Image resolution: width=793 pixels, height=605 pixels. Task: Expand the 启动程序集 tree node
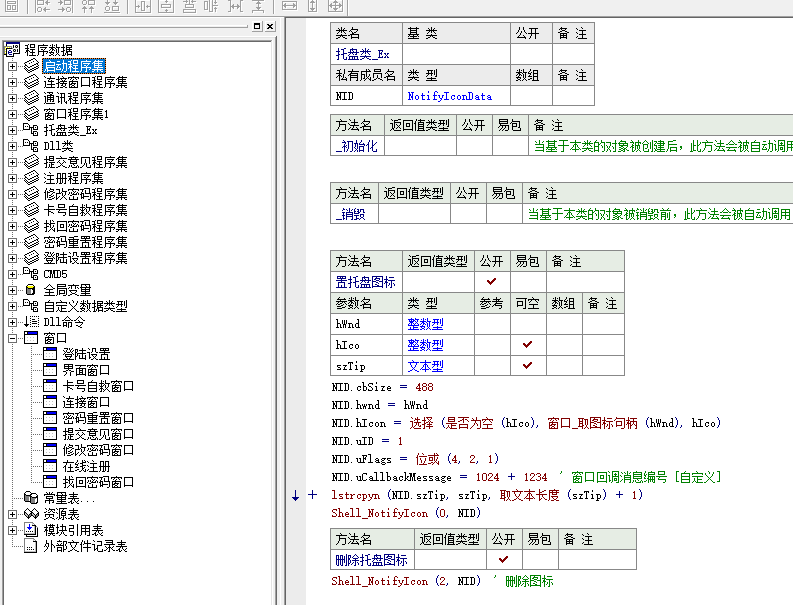point(13,66)
